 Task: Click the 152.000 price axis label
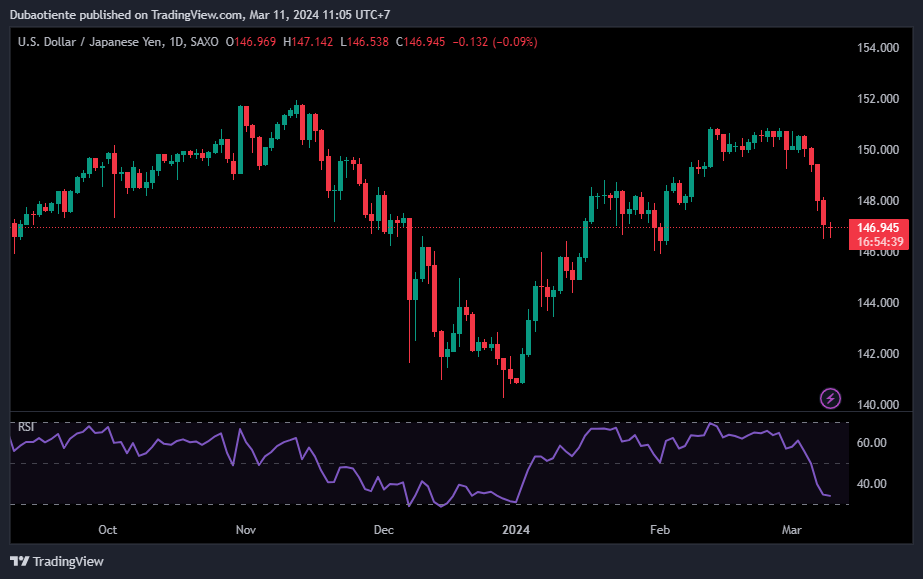(878, 99)
